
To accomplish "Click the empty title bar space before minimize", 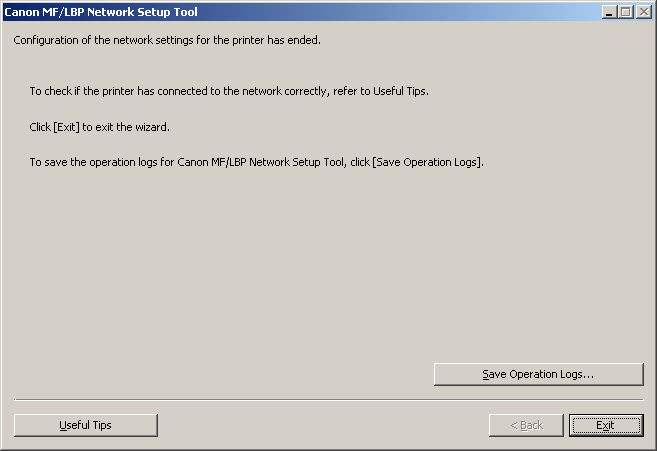I will click(400, 12).
